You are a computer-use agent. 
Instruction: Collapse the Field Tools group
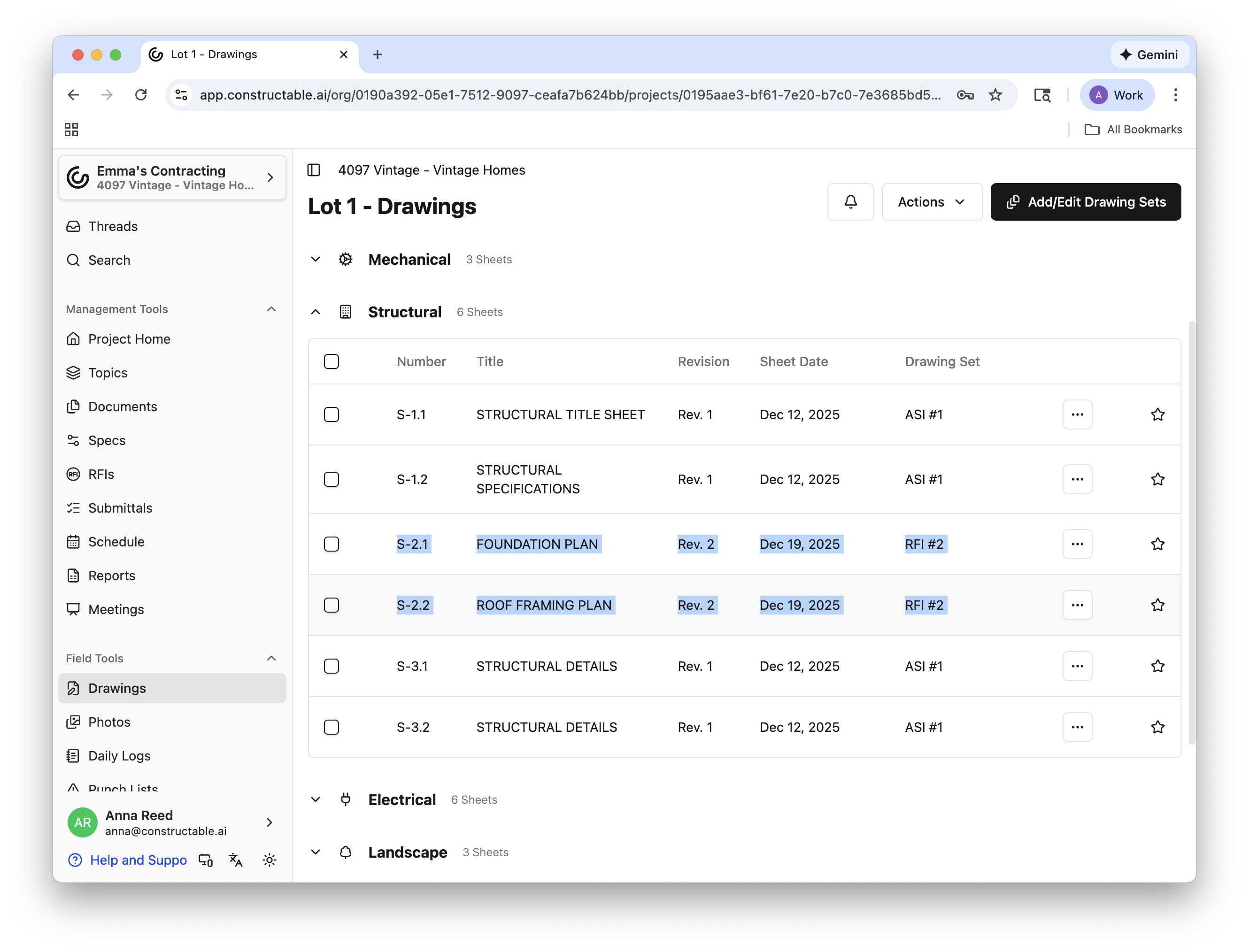pyautogui.click(x=271, y=658)
